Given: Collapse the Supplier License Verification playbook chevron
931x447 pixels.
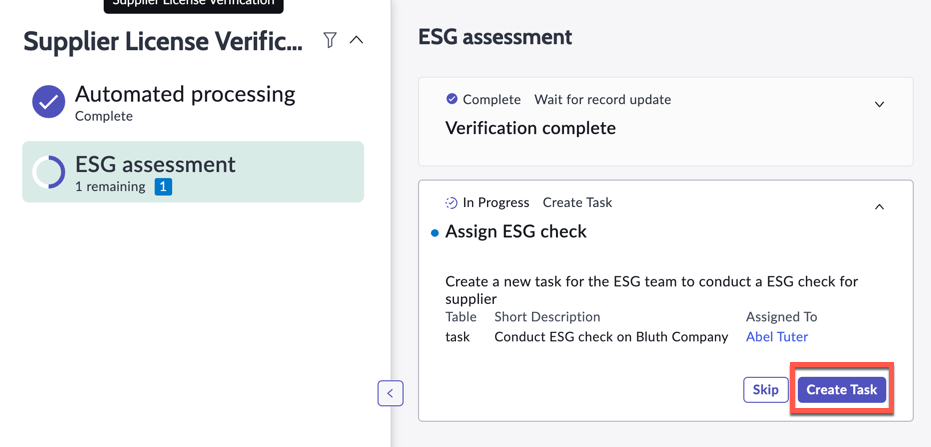Looking at the screenshot, I should (x=357, y=40).
